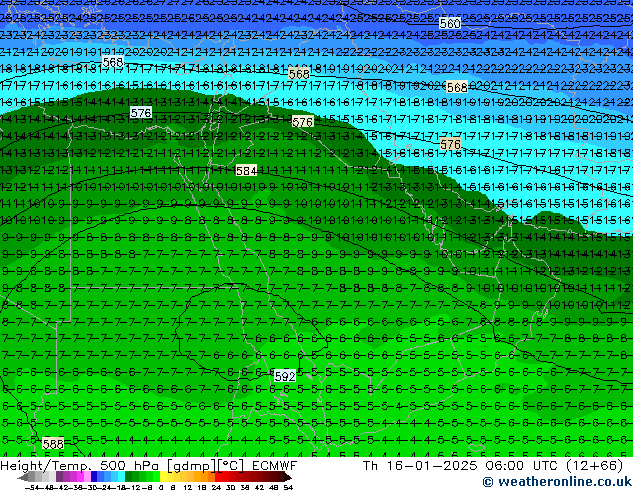
Task: Click the 560 height contour label
Action: click(x=450, y=24)
